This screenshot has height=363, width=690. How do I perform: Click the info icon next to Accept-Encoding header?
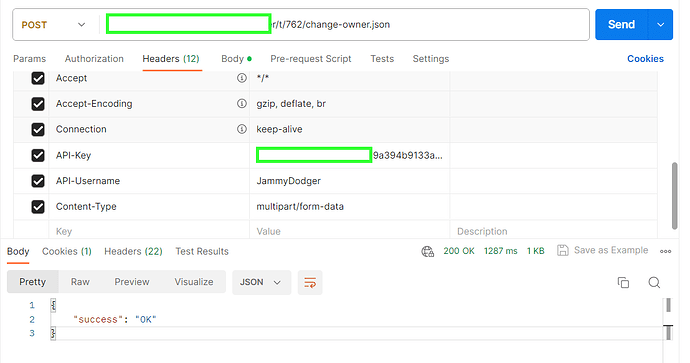(x=242, y=103)
